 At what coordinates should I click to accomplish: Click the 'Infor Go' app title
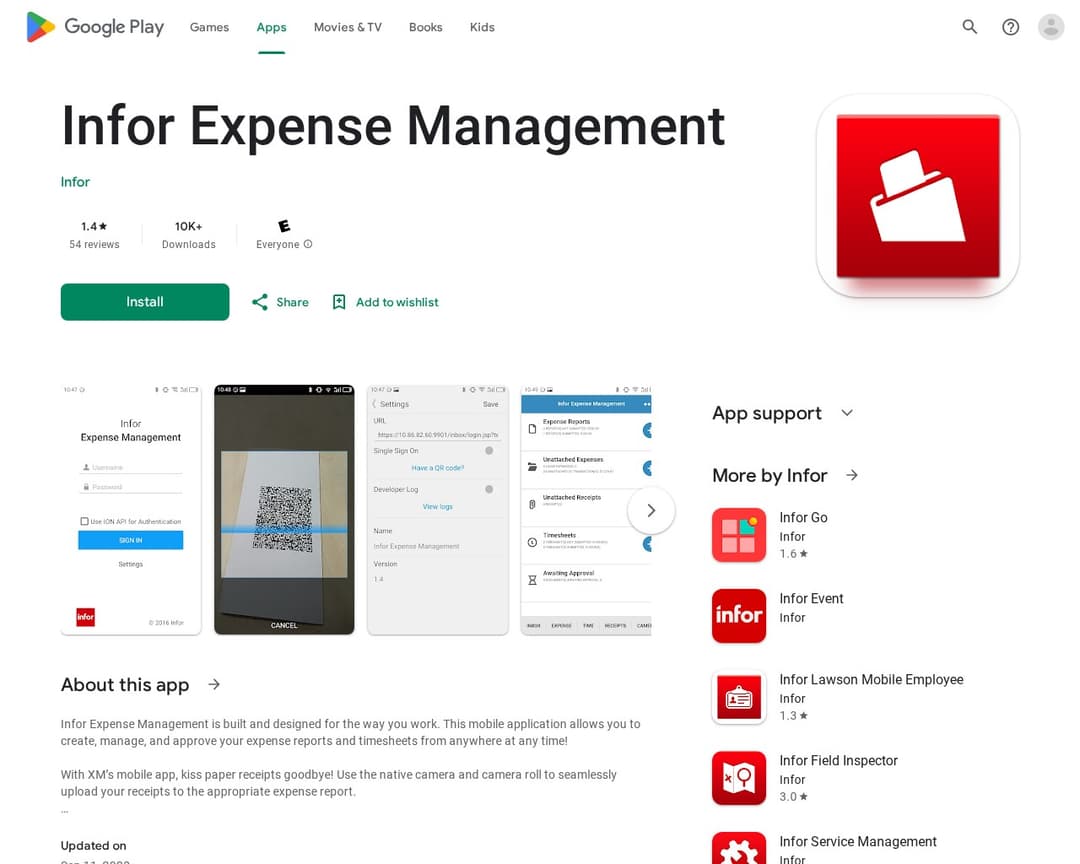pos(803,517)
